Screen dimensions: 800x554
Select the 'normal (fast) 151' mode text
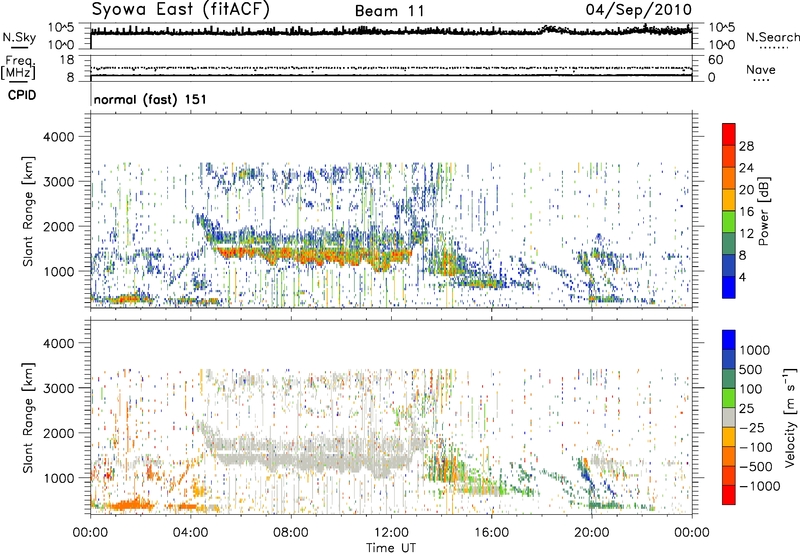[151, 99]
